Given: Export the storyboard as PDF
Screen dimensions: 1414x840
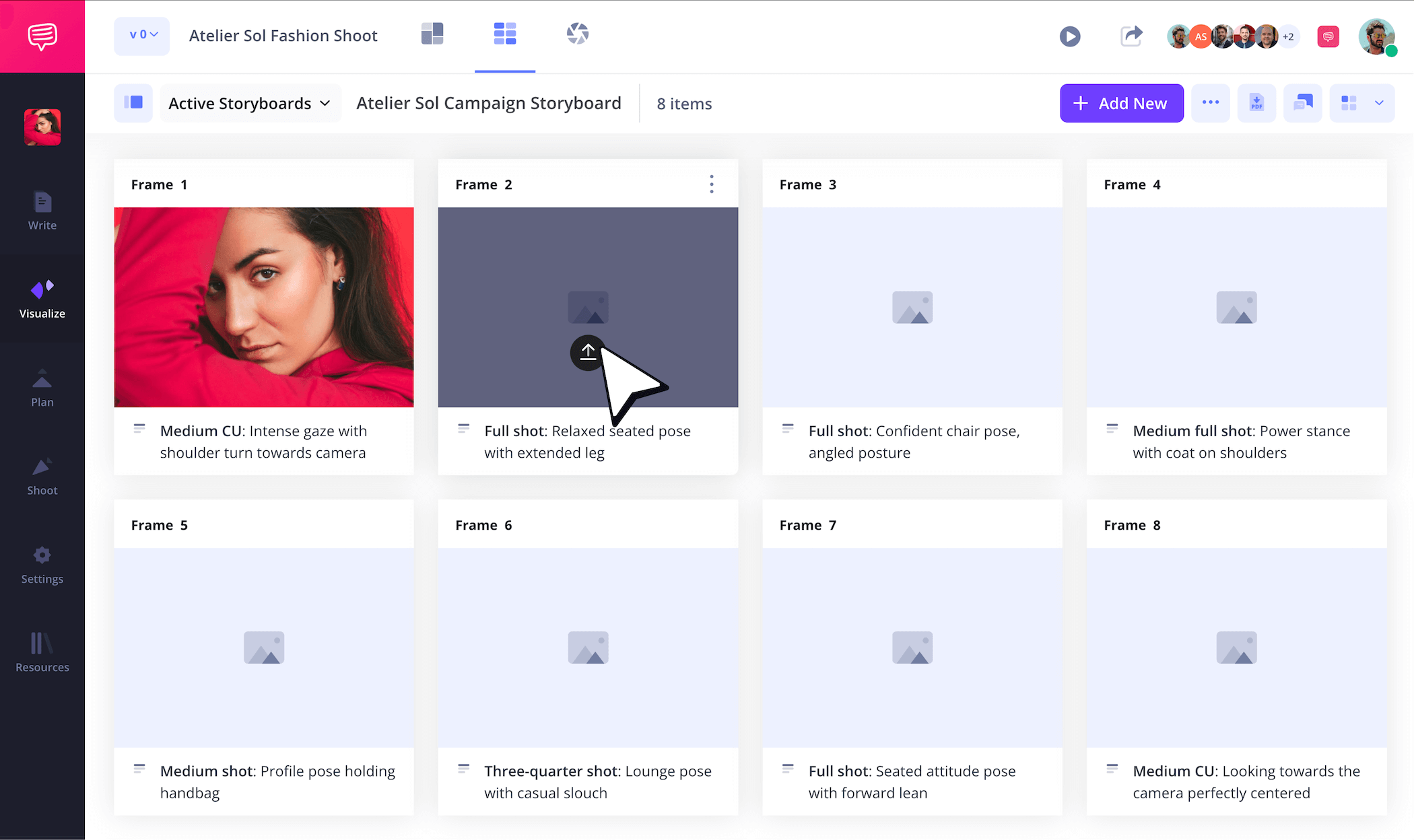Looking at the screenshot, I should click(1256, 103).
